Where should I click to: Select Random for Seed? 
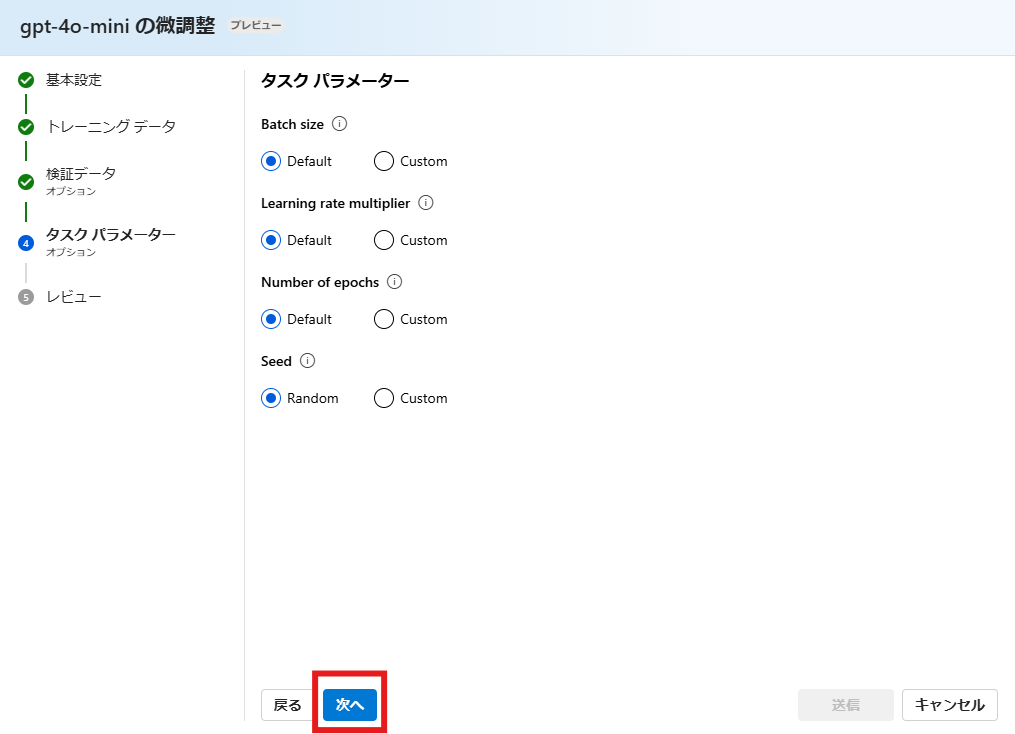tap(271, 398)
